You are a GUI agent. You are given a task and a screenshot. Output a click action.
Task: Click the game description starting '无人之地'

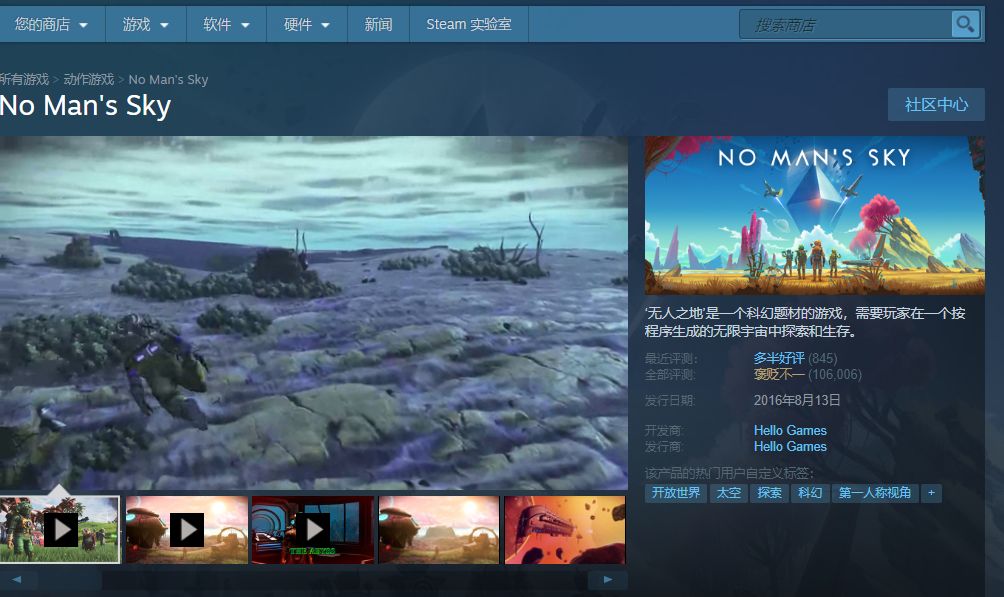[x=805, y=322]
